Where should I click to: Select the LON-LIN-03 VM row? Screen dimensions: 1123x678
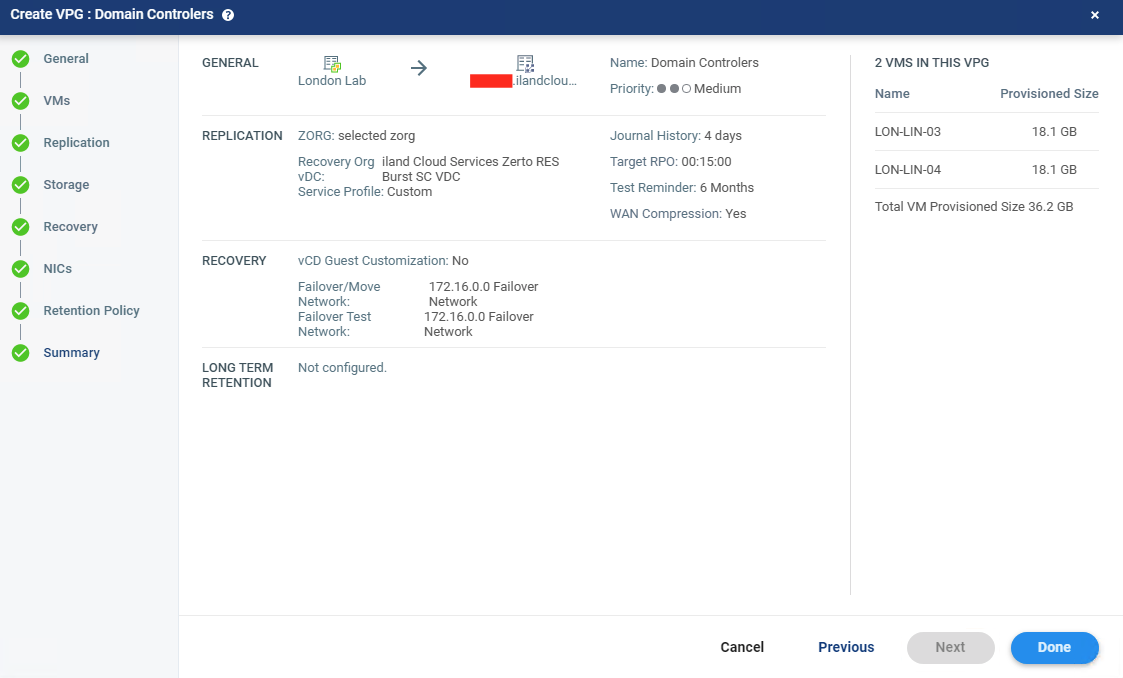coord(985,132)
